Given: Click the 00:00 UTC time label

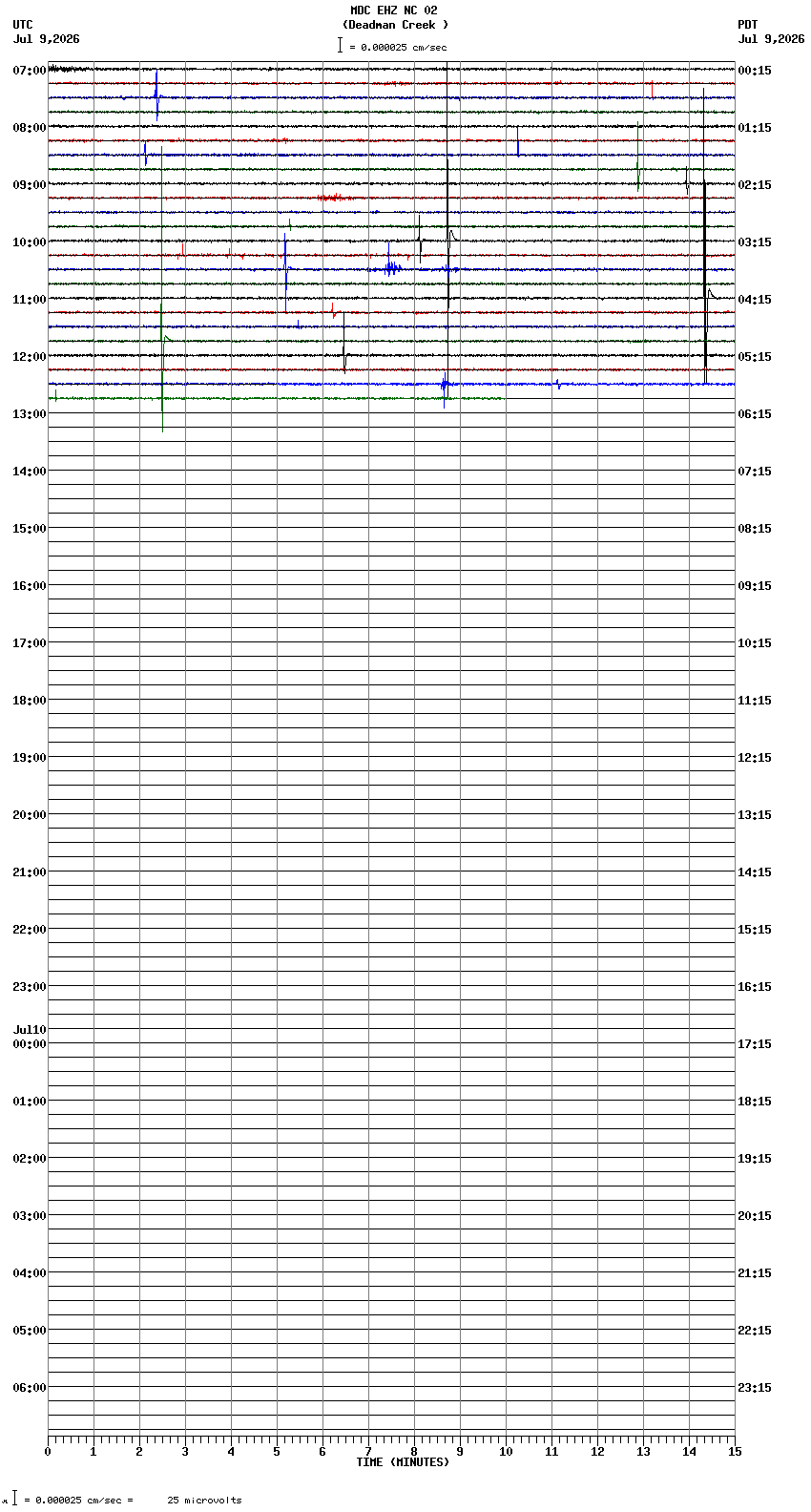Looking at the screenshot, I should point(30,1044).
